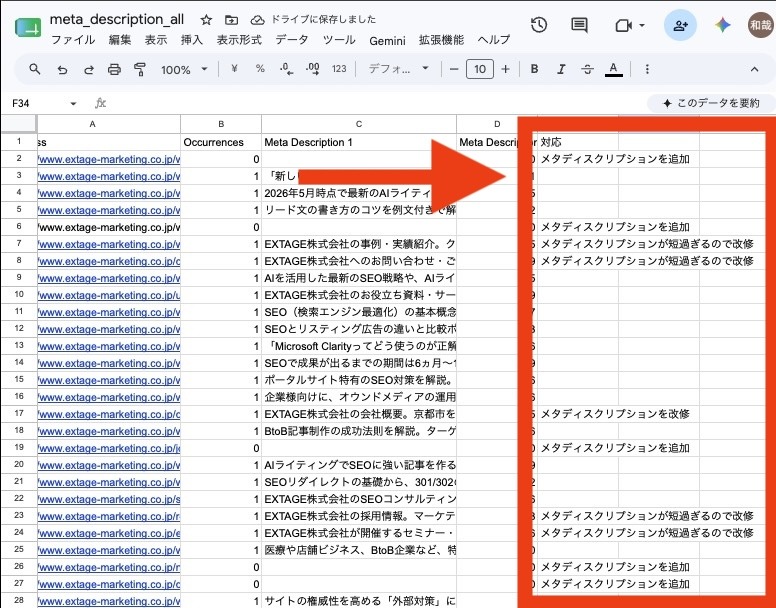Open the more toolbar options menu
The height and width of the screenshot is (608, 776).
click(647, 69)
